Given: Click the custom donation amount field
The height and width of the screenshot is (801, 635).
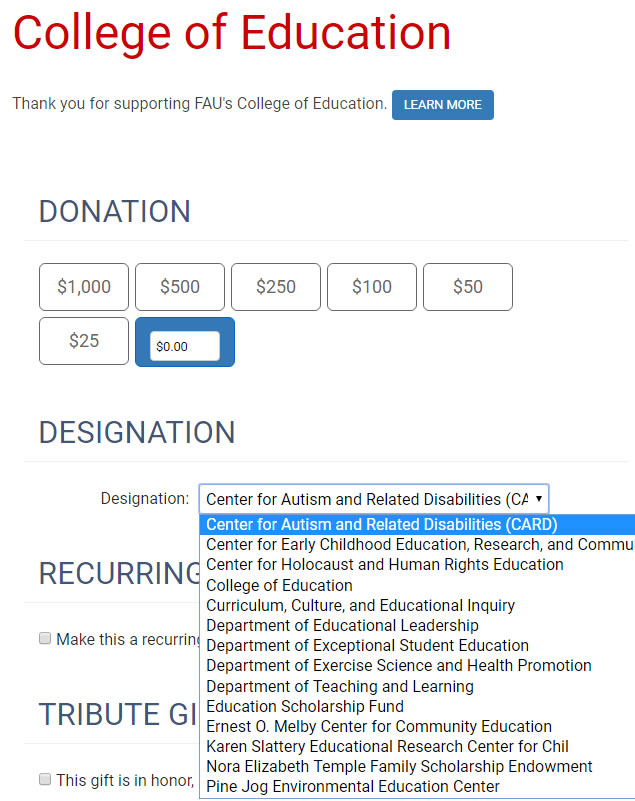Looking at the screenshot, I should coord(185,346).
